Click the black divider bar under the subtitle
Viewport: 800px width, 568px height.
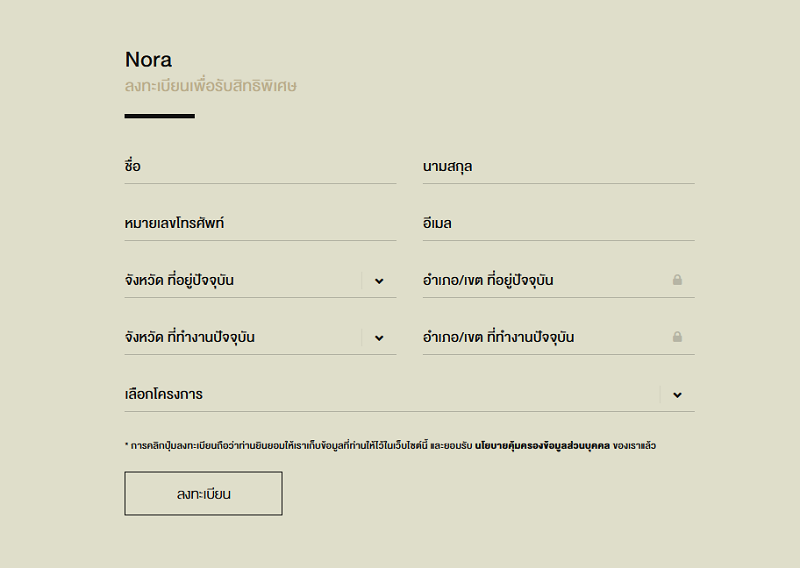(160, 116)
